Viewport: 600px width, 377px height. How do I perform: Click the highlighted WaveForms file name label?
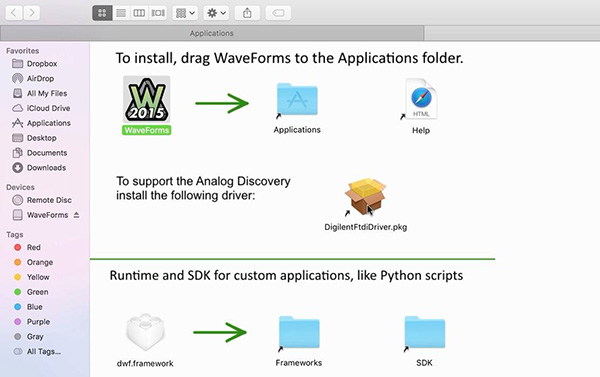[x=147, y=131]
